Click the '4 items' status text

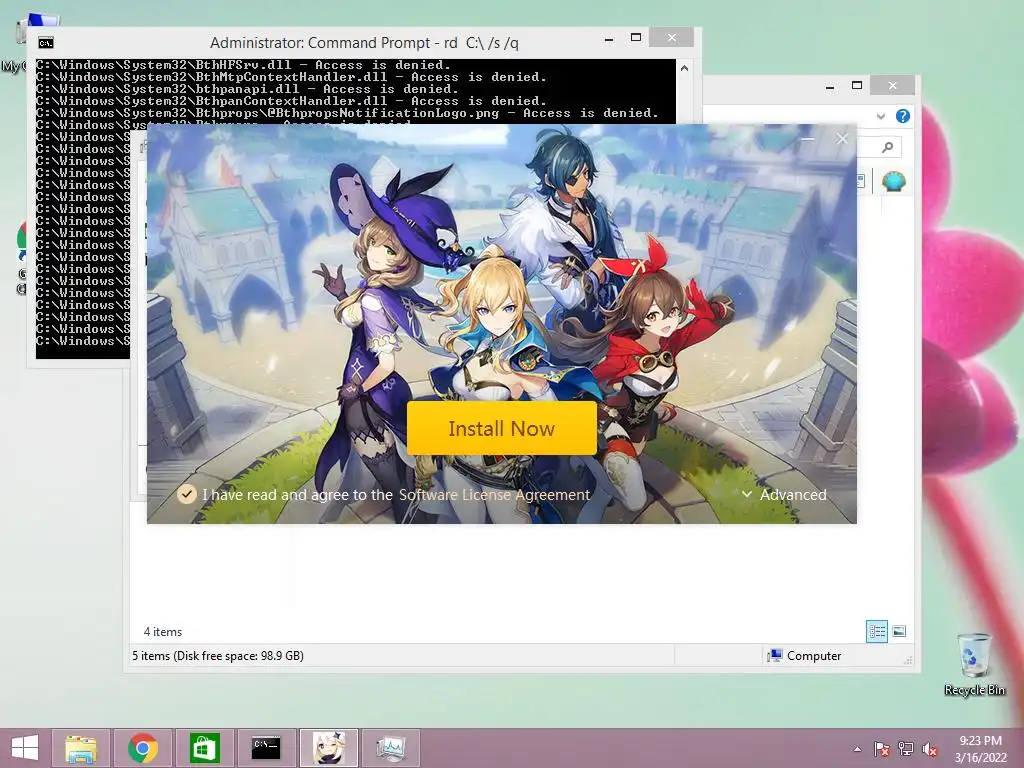click(163, 632)
